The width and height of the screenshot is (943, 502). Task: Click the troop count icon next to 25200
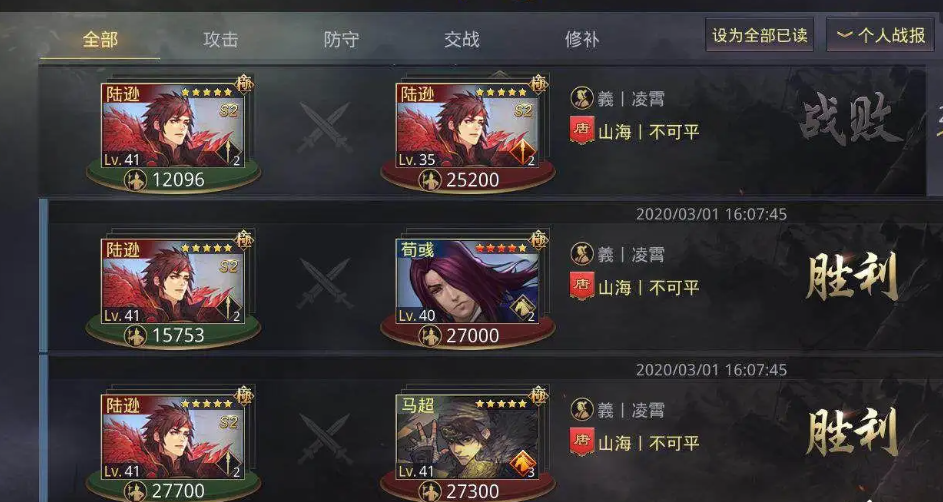429,180
